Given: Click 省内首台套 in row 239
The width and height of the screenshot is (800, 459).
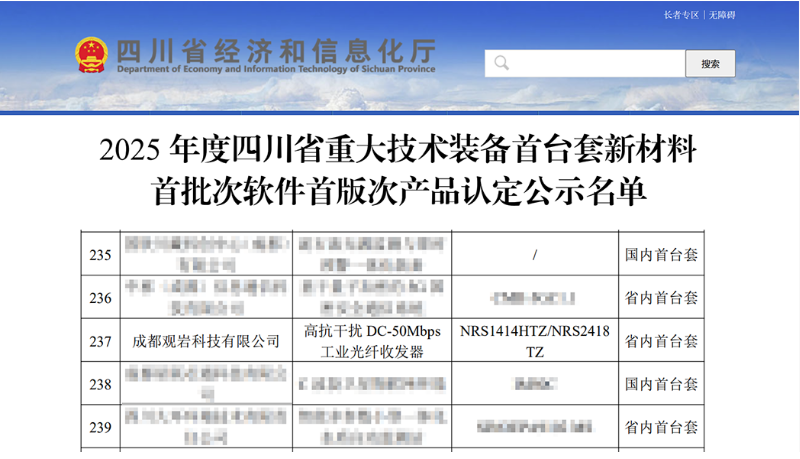Looking at the screenshot, I should pyautogui.click(x=661, y=427).
